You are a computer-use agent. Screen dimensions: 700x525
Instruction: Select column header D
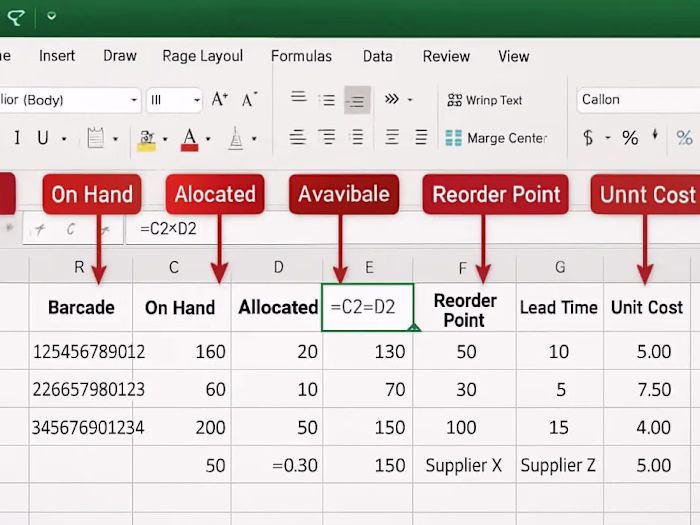[x=278, y=267]
